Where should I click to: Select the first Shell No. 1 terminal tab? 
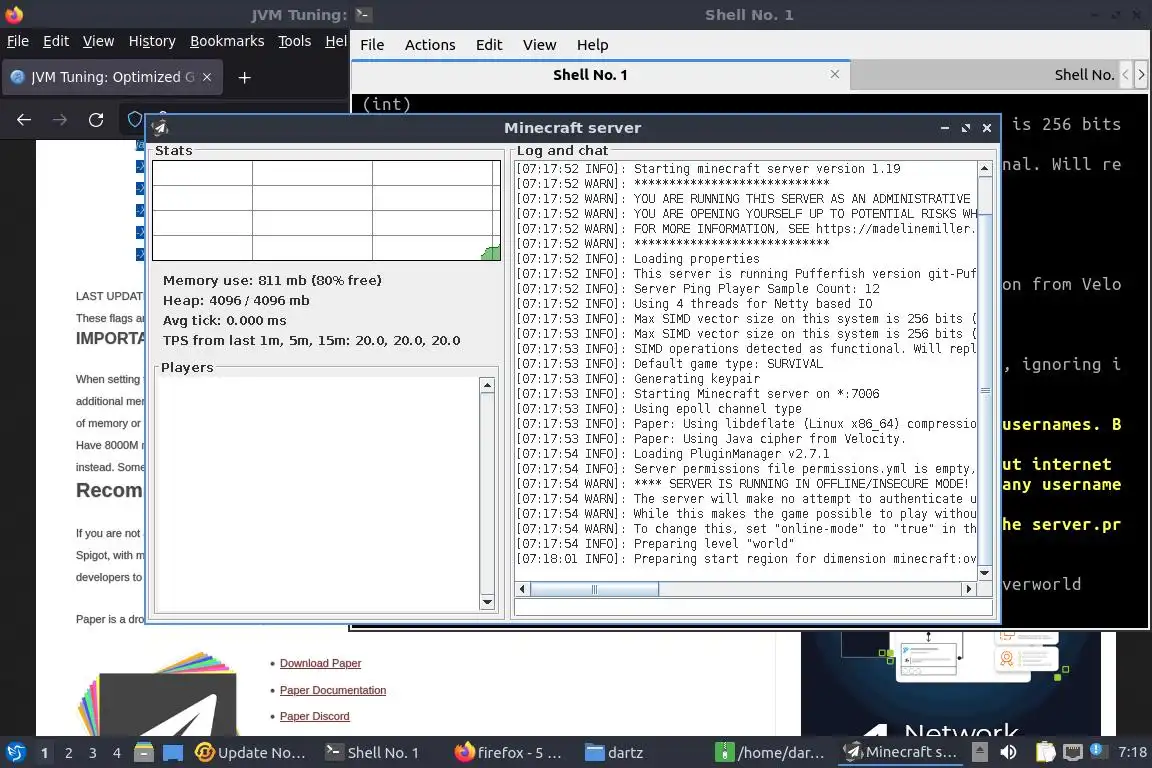590,75
